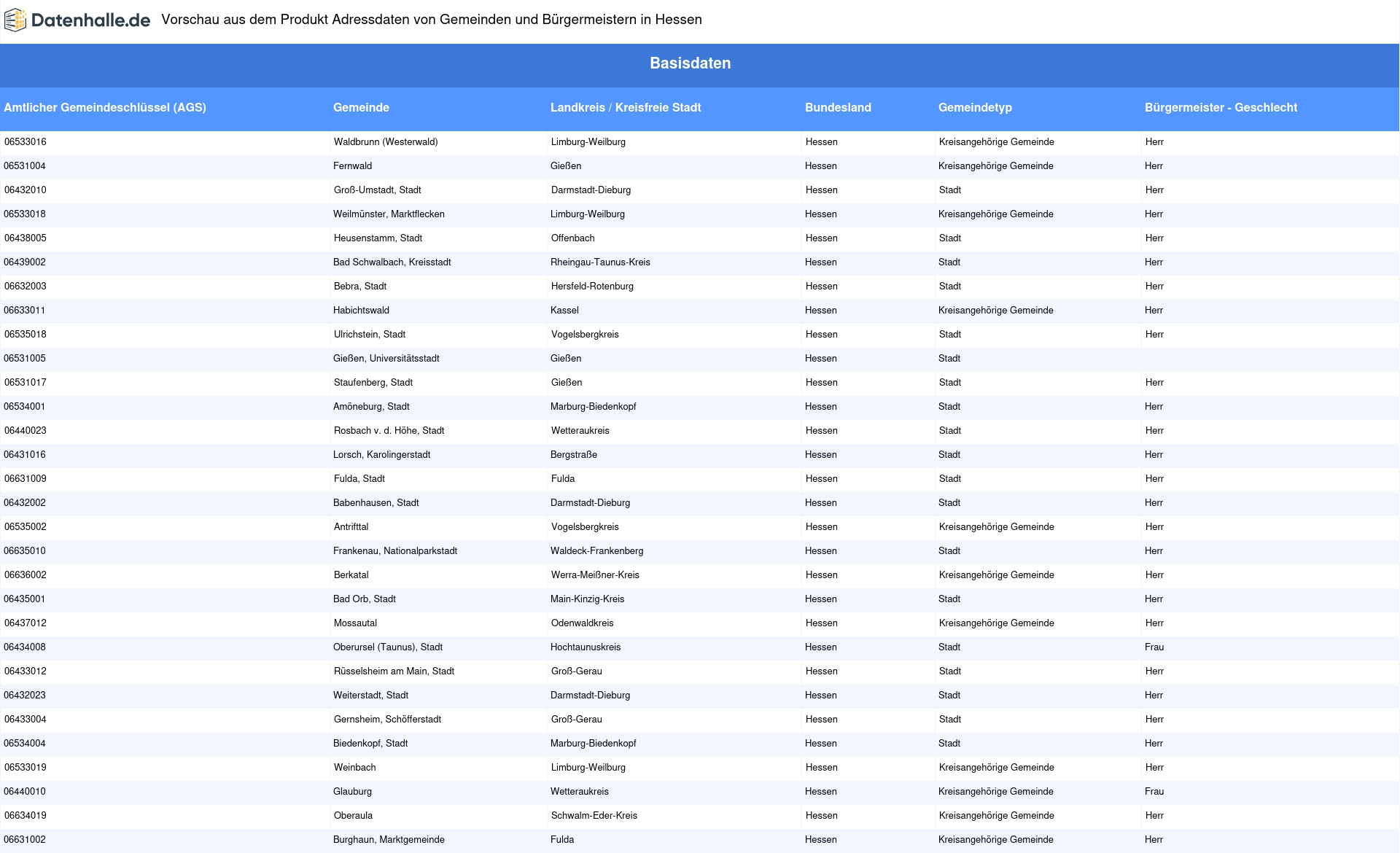Click the Berkatal cell
Viewport: 1400px width, 853px height.
pos(351,575)
